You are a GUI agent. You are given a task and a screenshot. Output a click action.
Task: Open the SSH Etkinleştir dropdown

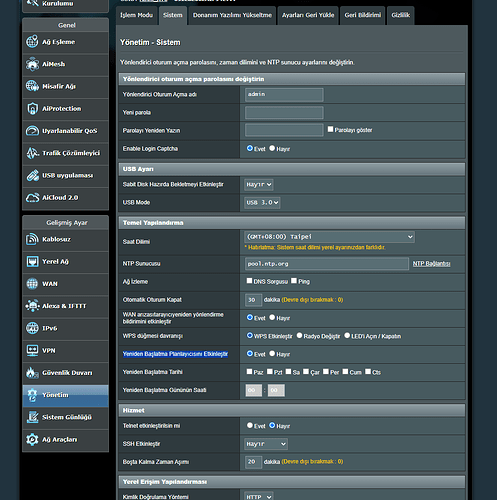pyautogui.click(x=266, y=444)
